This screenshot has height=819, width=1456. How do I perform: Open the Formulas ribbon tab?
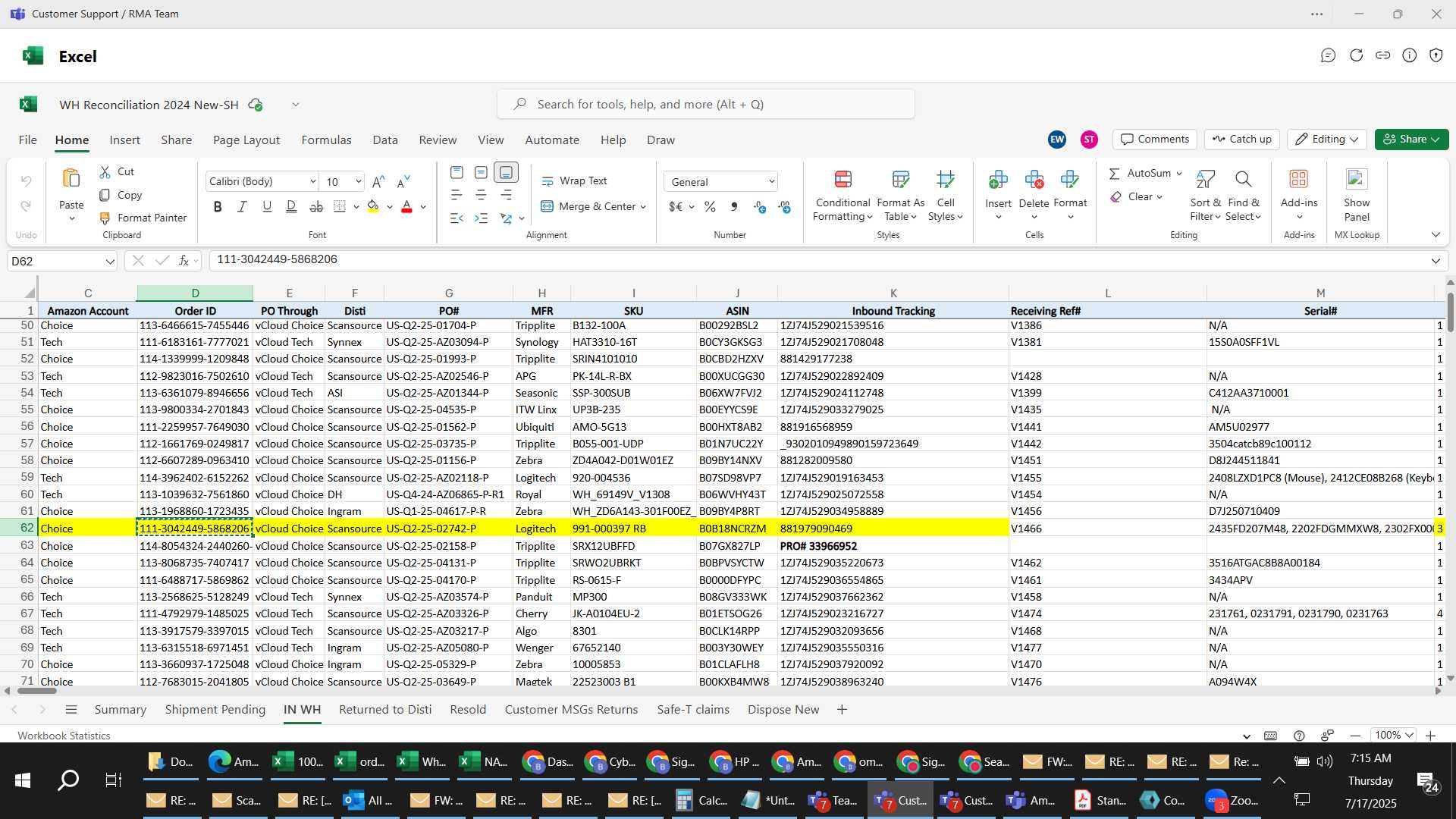[326, 140]
